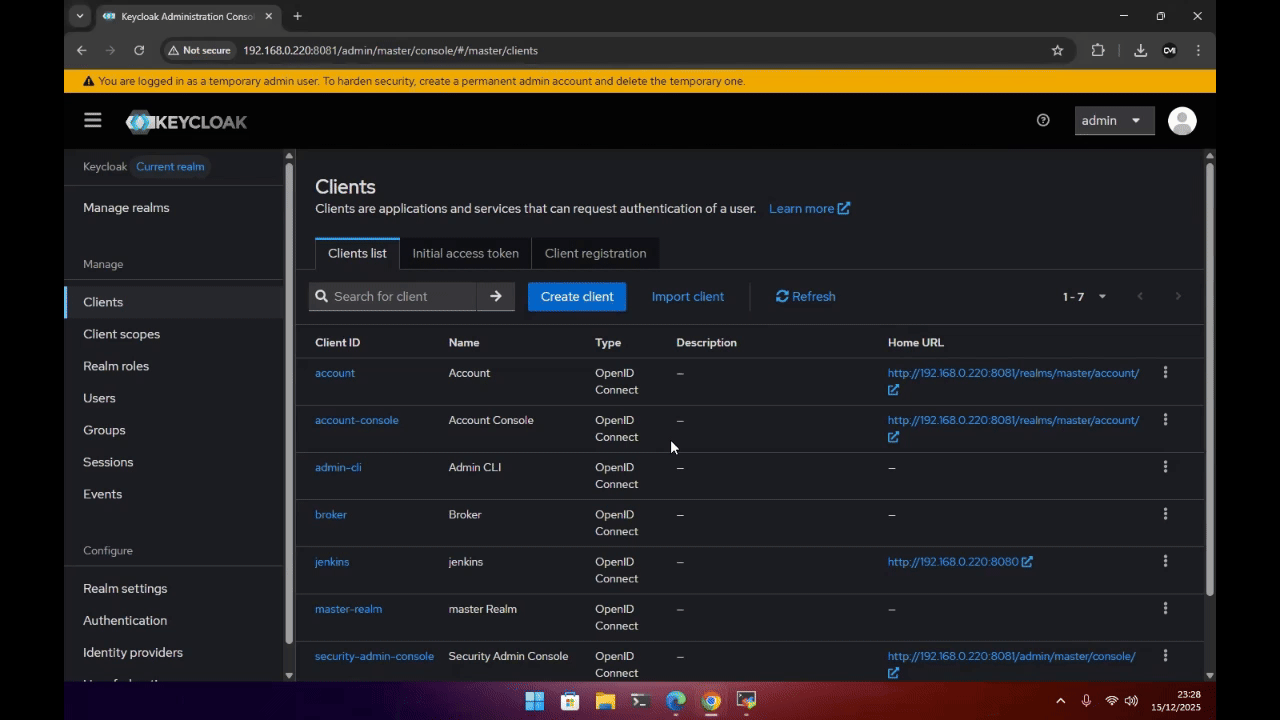
Task: Open the account client ID link
Action: click(x=335, y=373)
